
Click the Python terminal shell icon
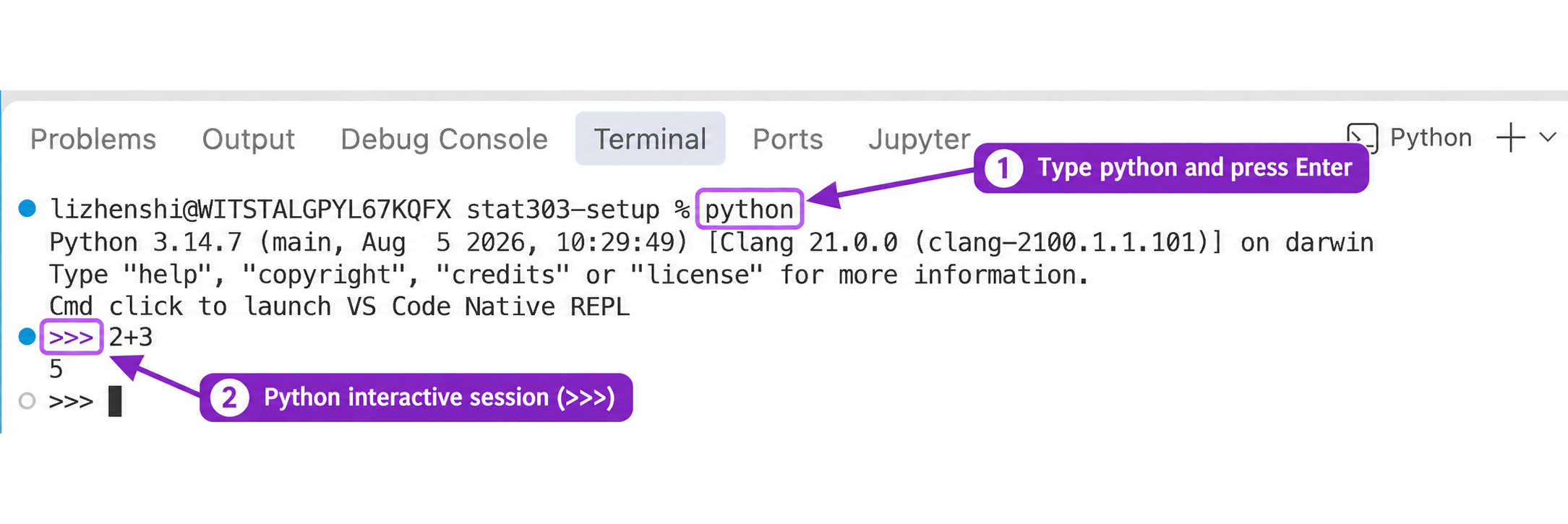pyautogui.click(x=1362, y=137)
